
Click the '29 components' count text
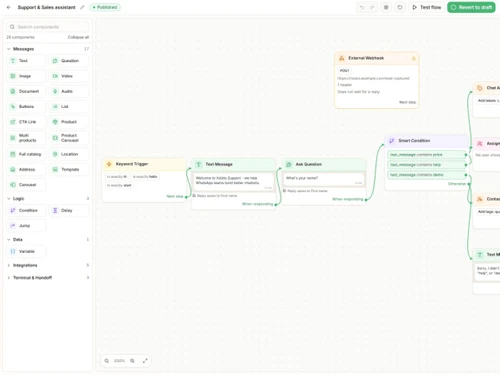tap(20, 37)
